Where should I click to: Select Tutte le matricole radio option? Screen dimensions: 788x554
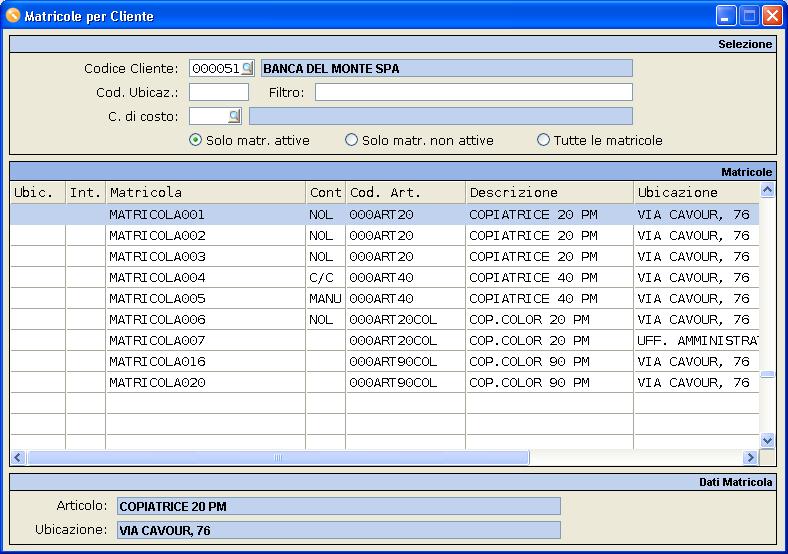pos(543,140)
